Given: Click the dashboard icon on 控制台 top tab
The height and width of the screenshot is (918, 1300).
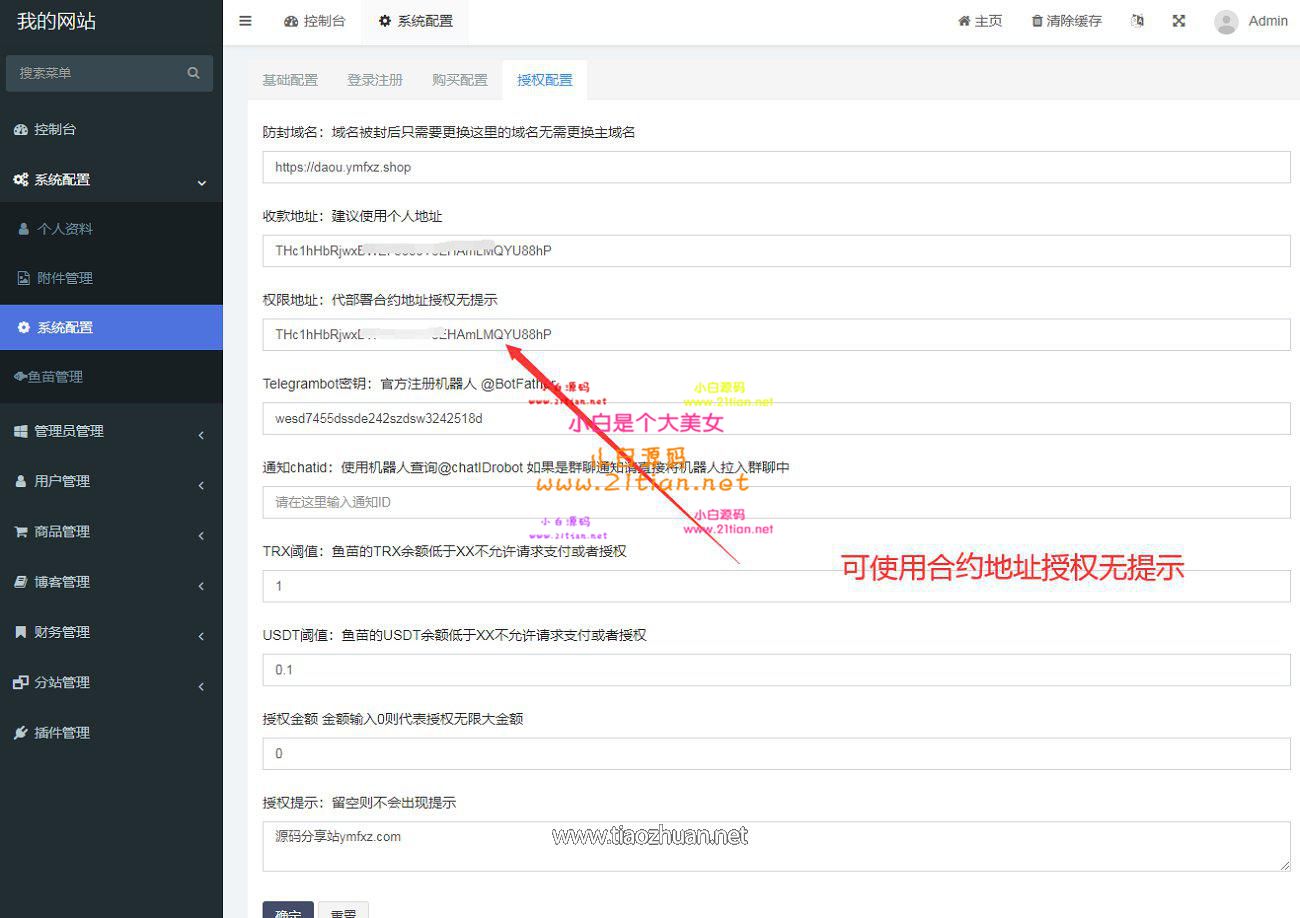Looking at the screenshot, I should click(x=291, y=21).
